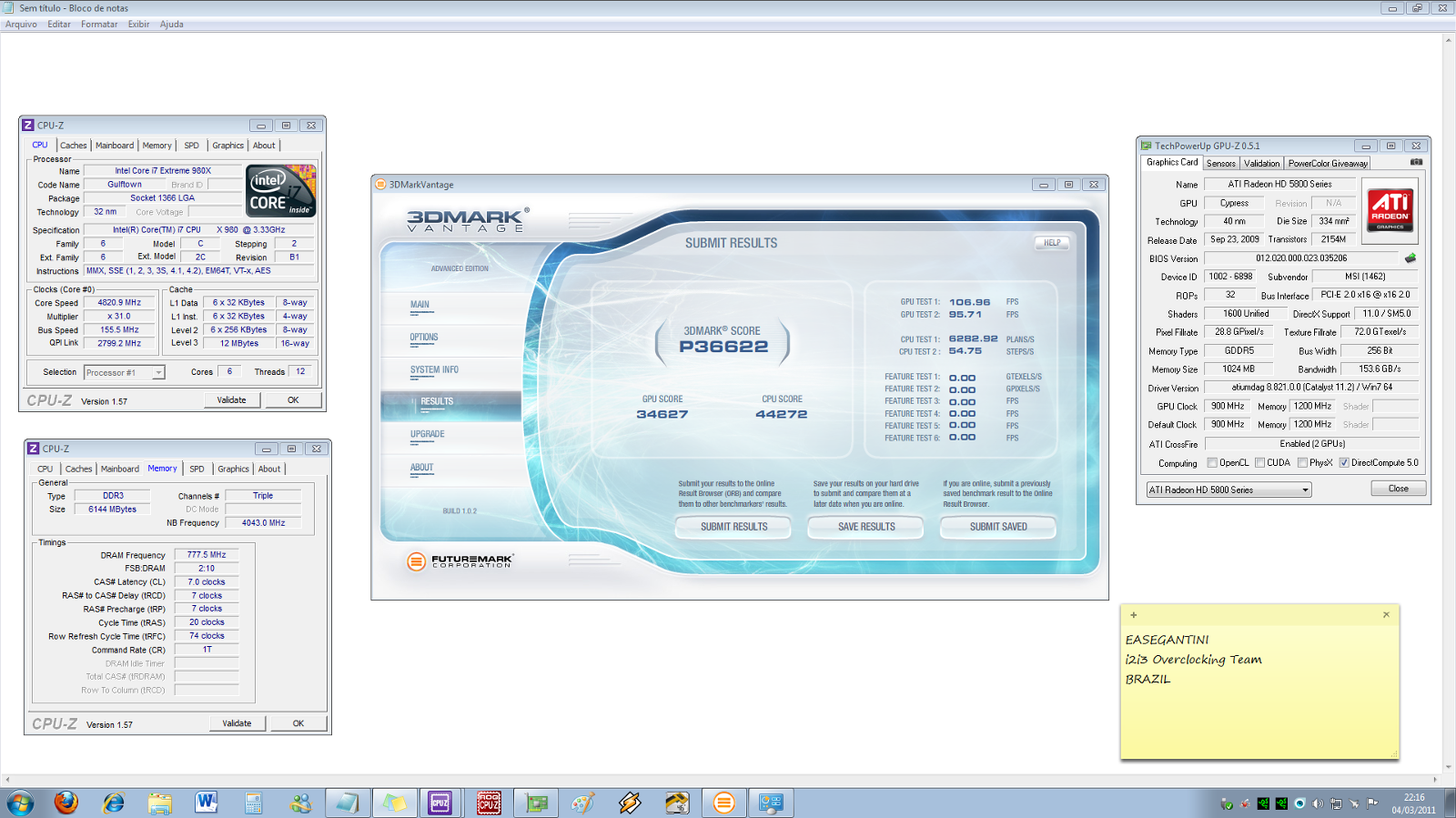
Task: Click the volume speaker icon in system tray
Action: 1318,803
